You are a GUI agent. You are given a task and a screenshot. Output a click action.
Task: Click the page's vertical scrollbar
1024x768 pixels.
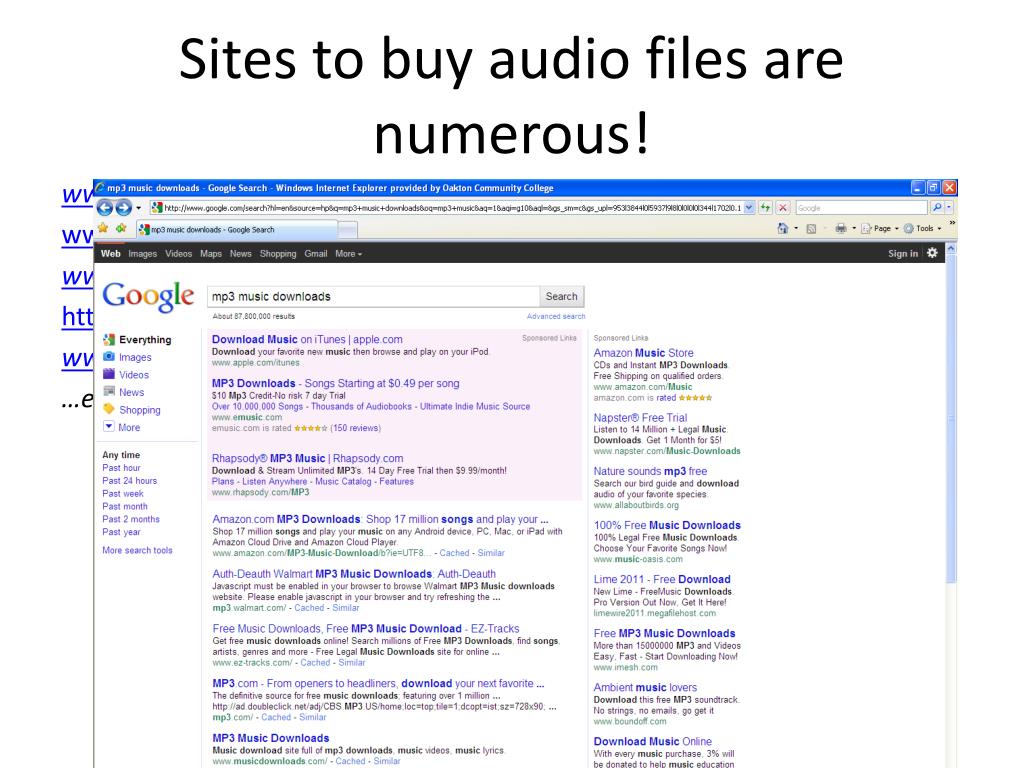point(951,419)
